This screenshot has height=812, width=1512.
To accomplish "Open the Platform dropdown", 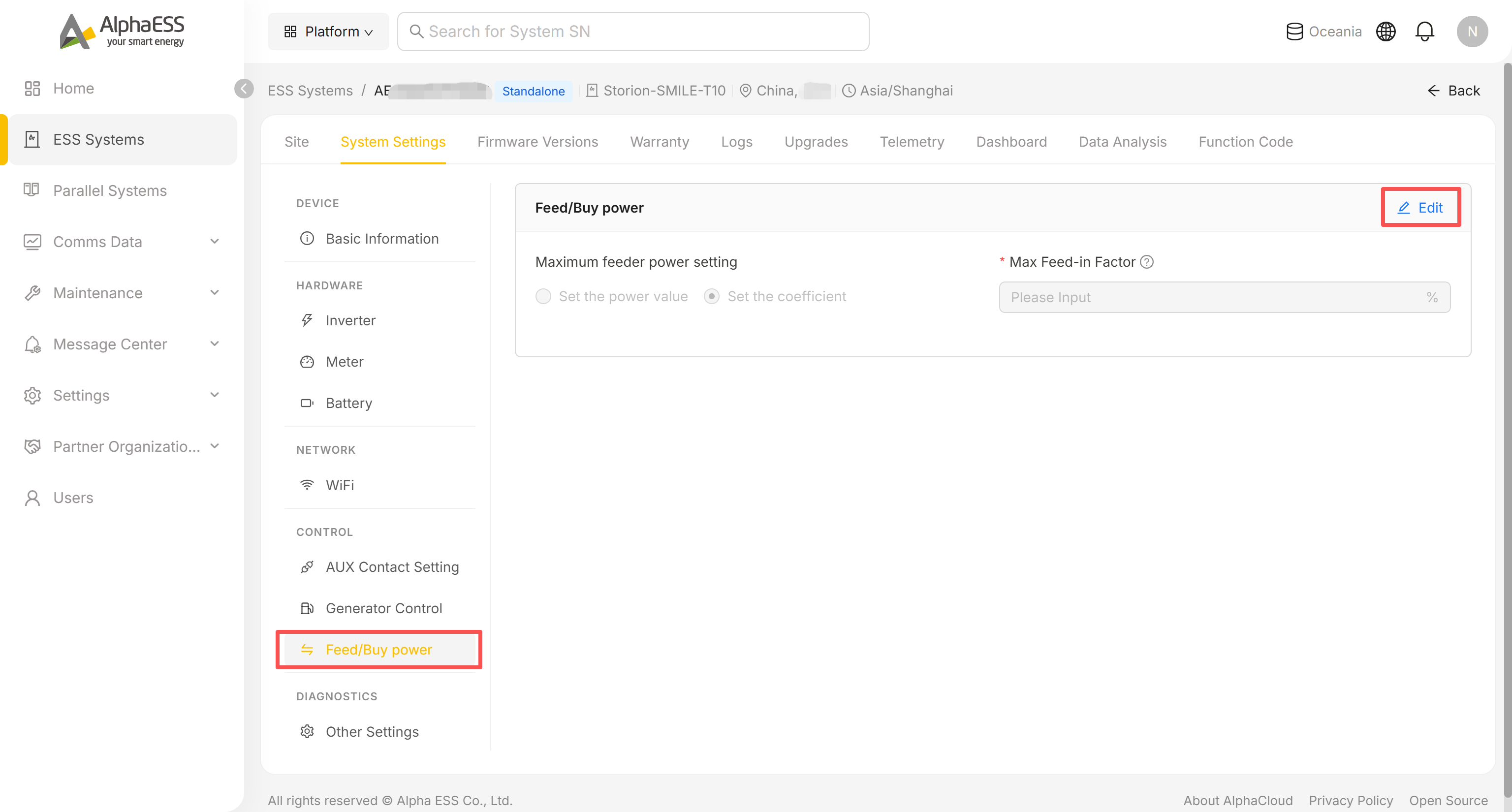I will (328, 31).
